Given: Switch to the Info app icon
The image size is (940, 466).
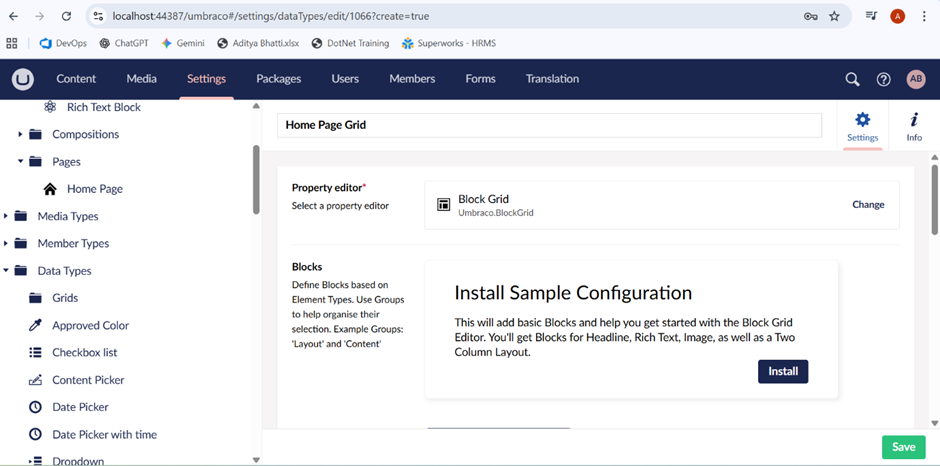Looking at the screenshot, I should 914,120.
